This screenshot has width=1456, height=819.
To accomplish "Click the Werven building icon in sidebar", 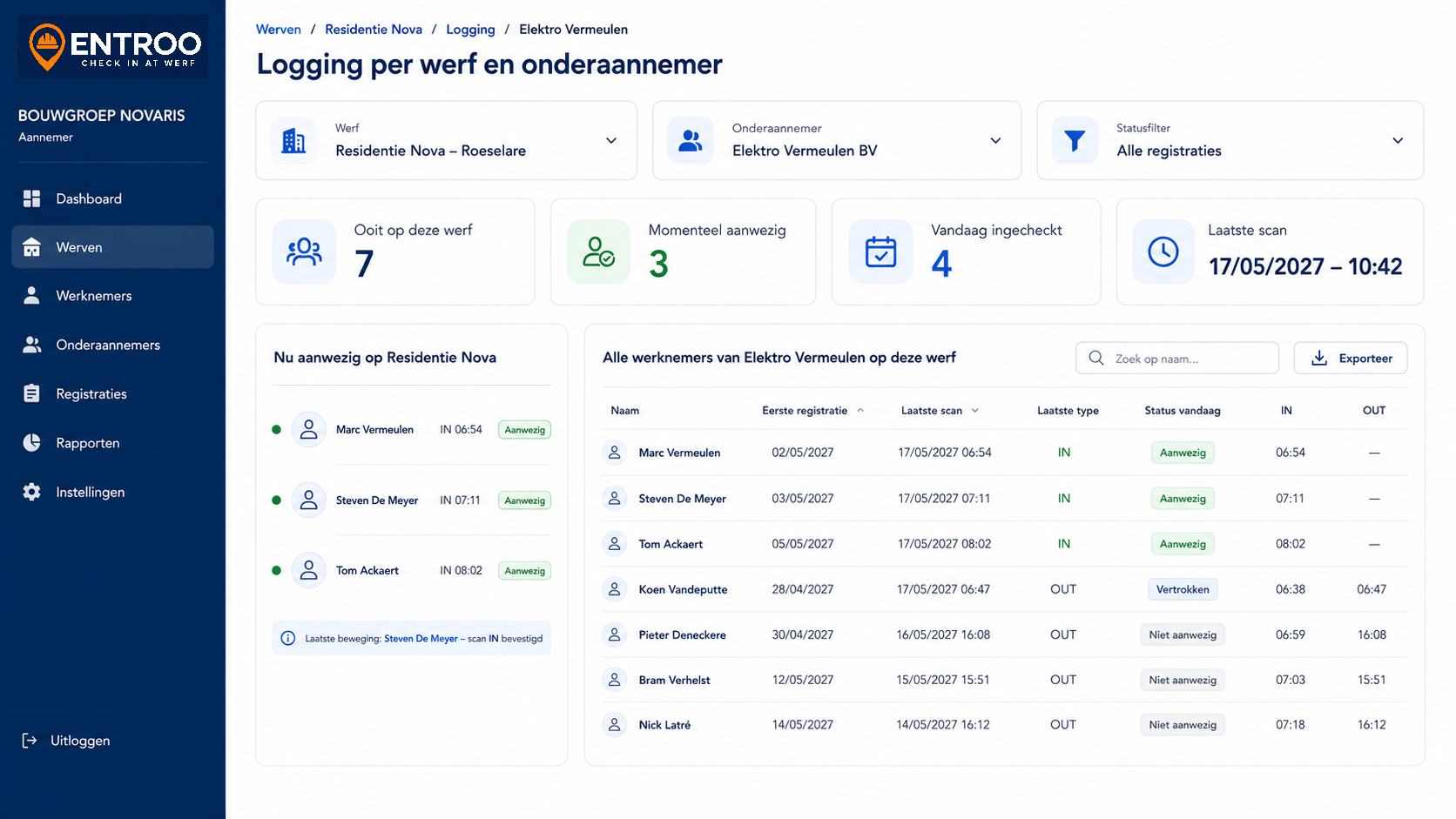I will [32, 247].
